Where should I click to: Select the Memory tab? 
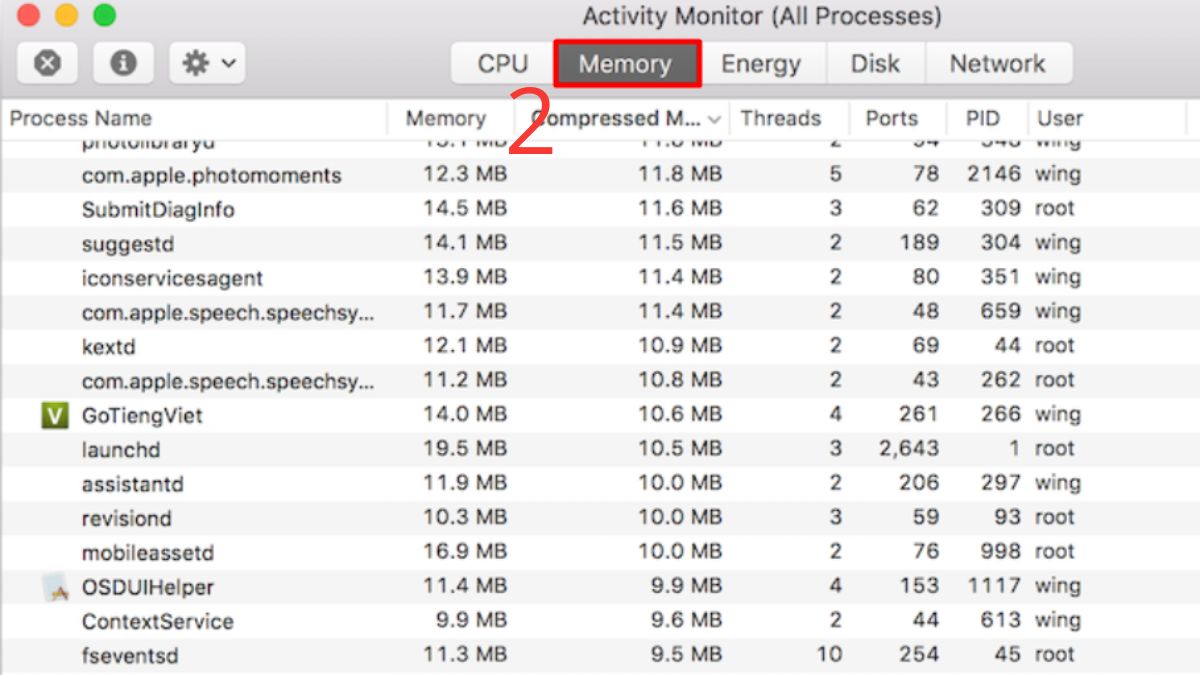(x=626, y=64)
